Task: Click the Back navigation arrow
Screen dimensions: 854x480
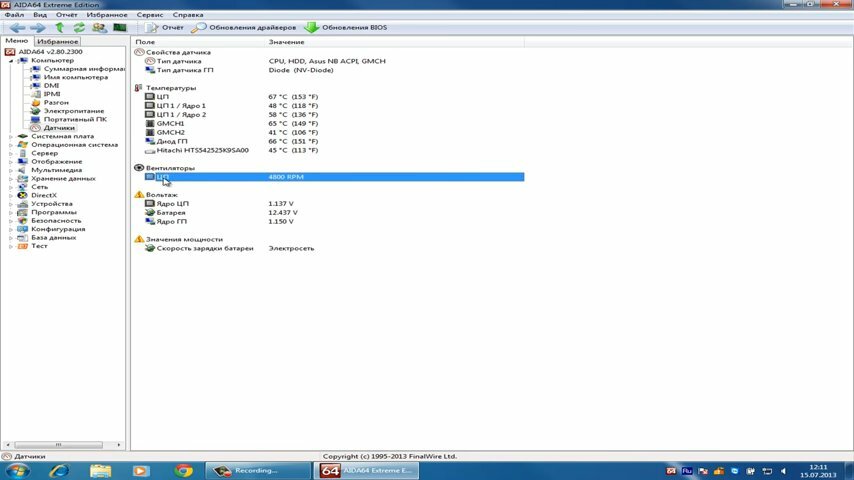Action: (x=17, y=27)
